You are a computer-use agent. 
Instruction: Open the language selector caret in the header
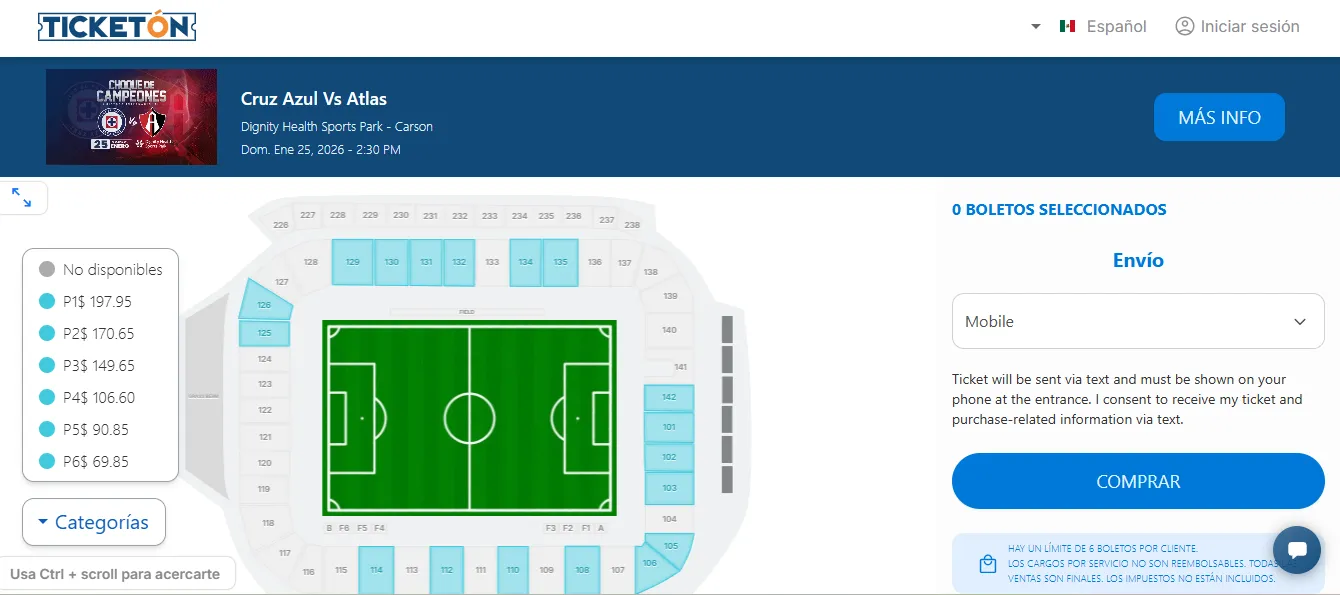point(1034,26)
